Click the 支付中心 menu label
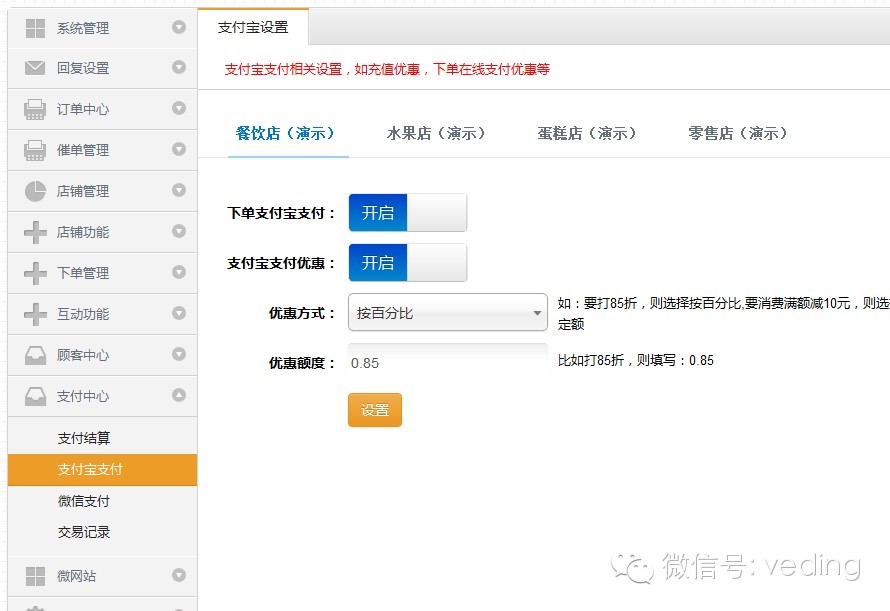Screen dimensions: 890x611 (x=83, y=396)
